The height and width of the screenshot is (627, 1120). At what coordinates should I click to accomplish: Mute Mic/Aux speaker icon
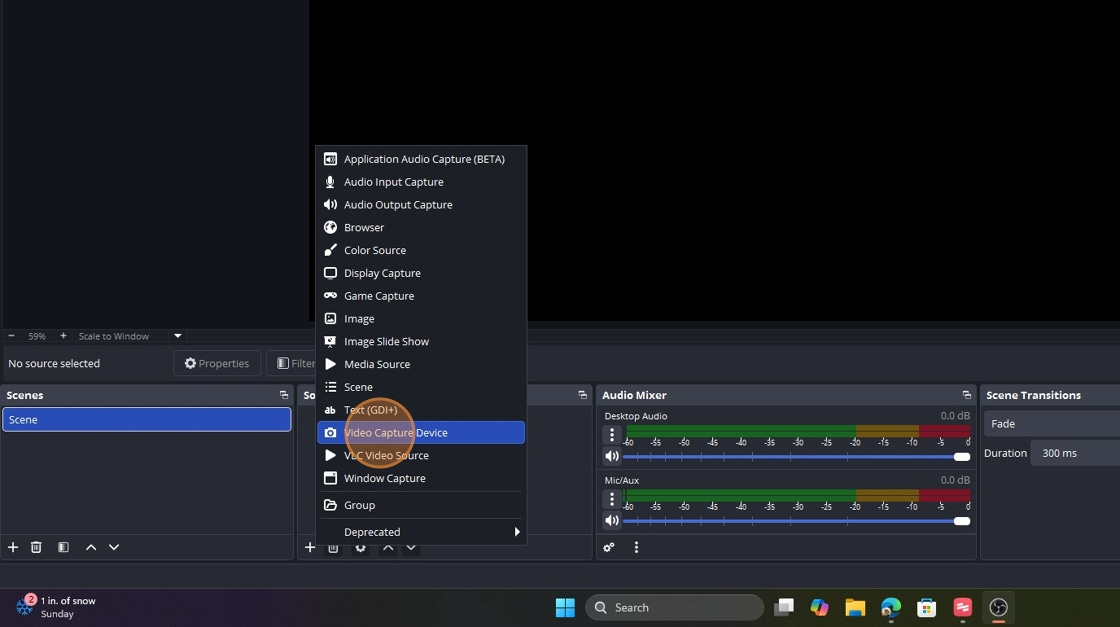click(612, 521)
